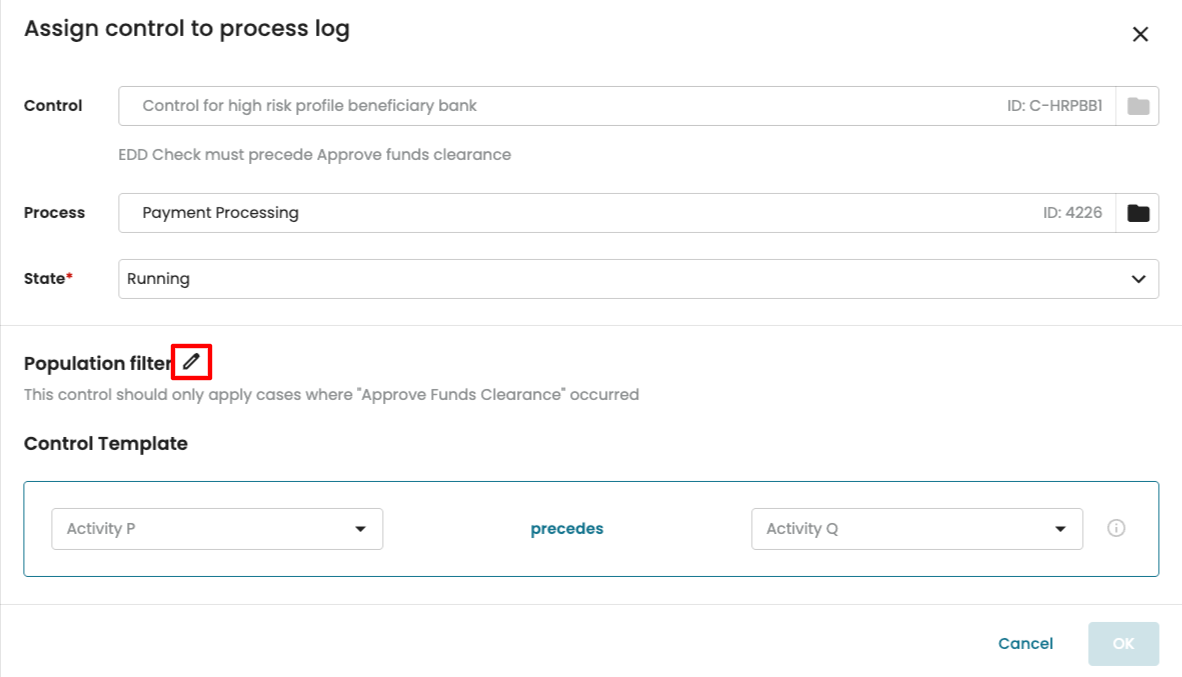Screen dimensions: 1182x677
Task: Expand the Activity Q dropdown
Action: point(900,529)
